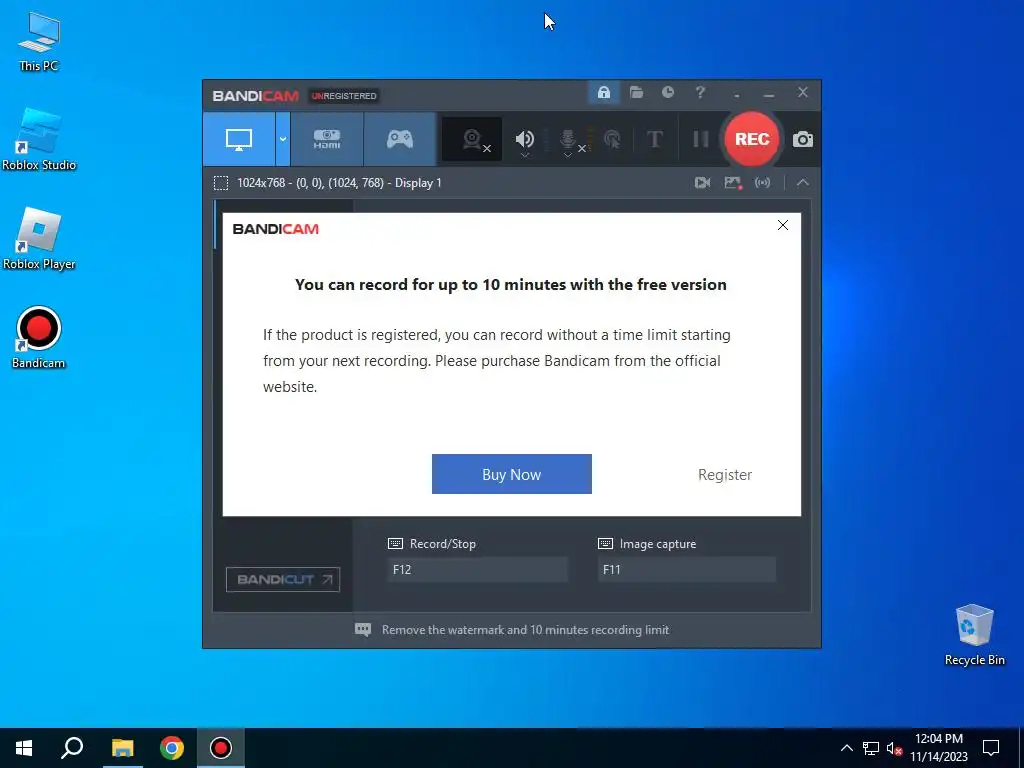Click the live broadcast signal icon
The height and width of the screenshot is (768, 1024).
762,183
